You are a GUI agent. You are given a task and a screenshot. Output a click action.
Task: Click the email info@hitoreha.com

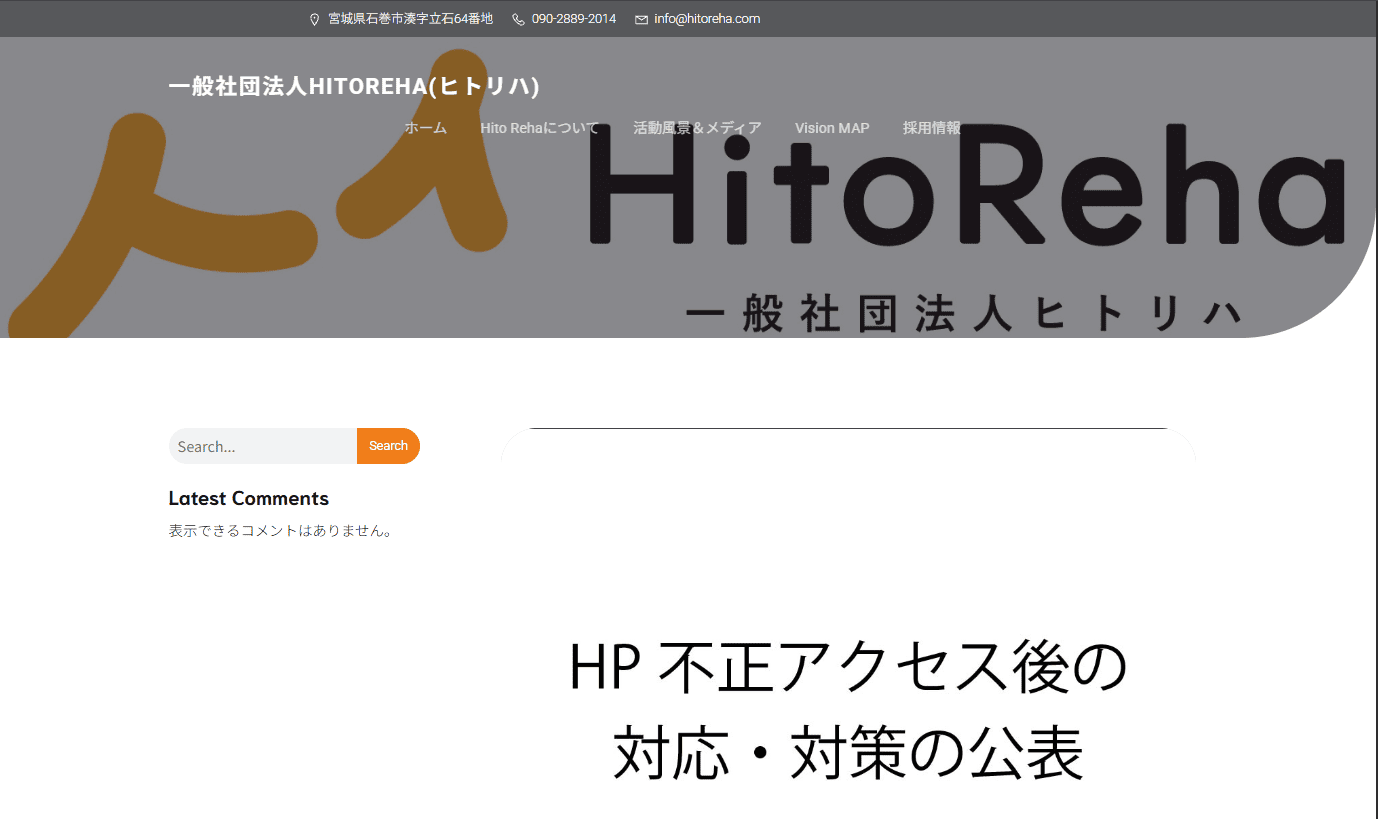pyautogui.click(x=707, y=19)
